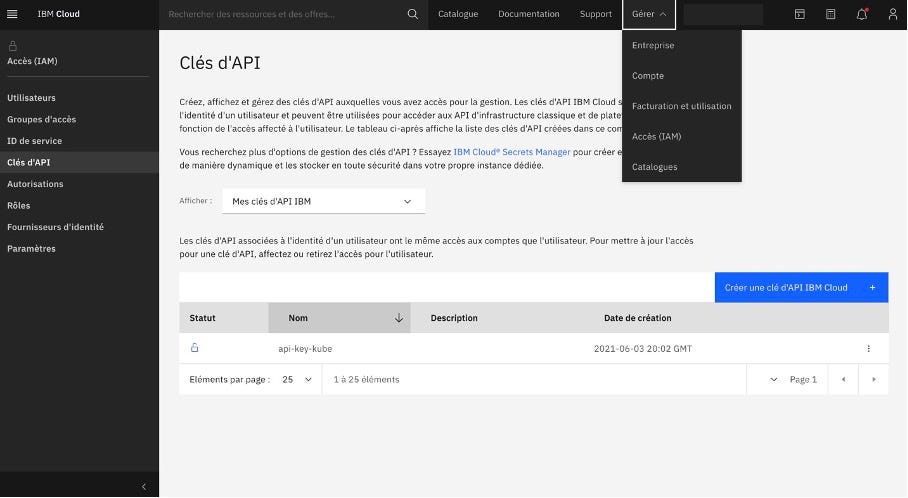Image resolution: width=908 pixels, height=498 pixels.
Task: Open the IBM Cloud Shell icon
Action: click(799, 14)
